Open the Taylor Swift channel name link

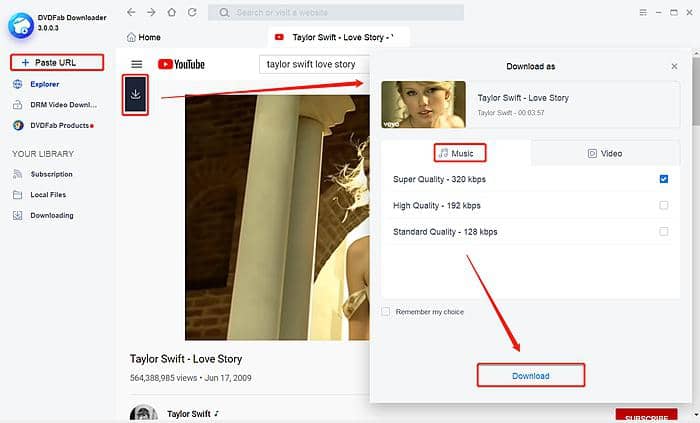pos(189,414)
